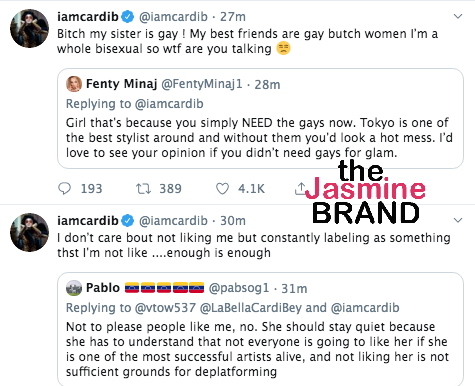Viewport: 475px width, 386px height.
Task: Like the tweet with 4.1K likes
Action: (222, 189)
